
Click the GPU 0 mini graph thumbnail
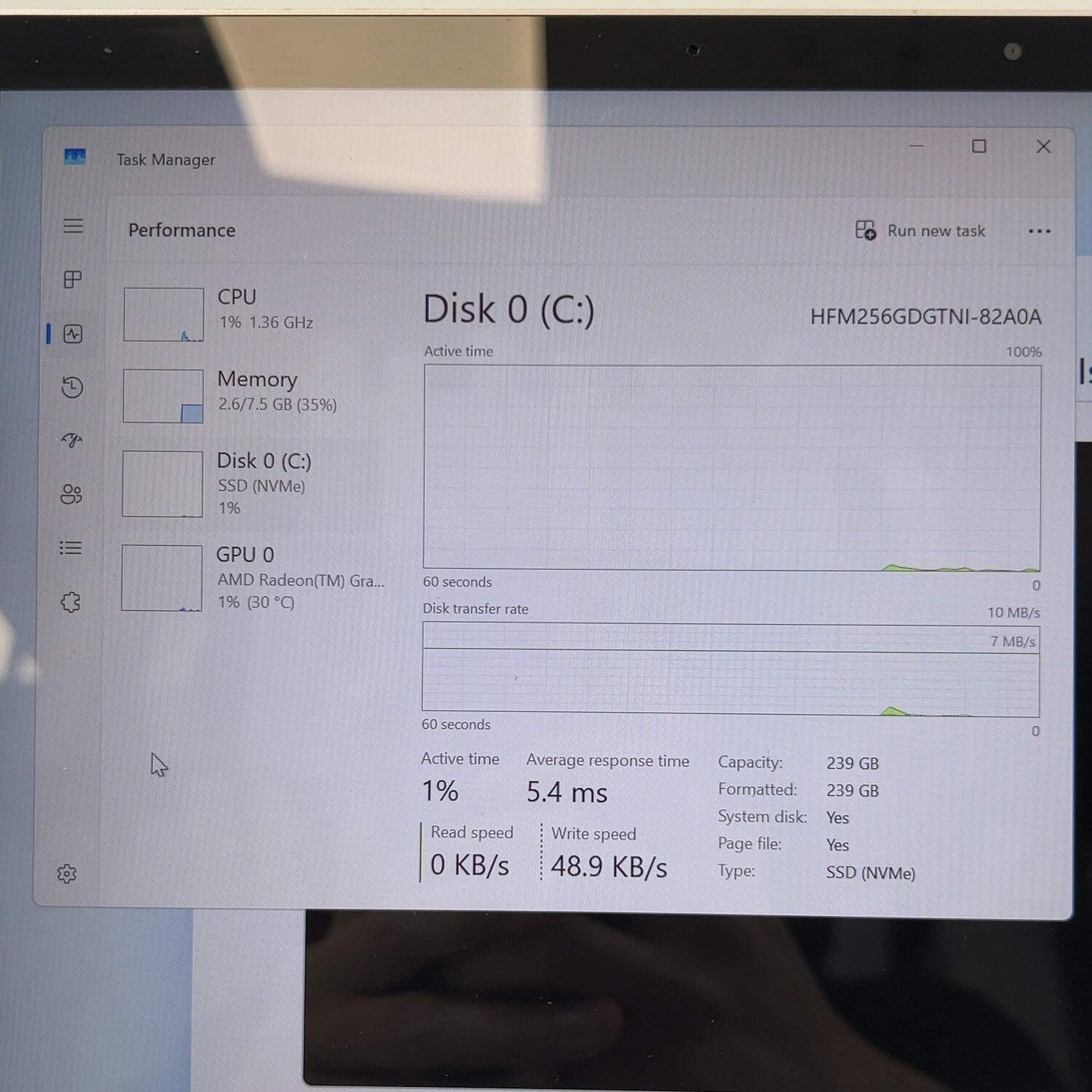(x=162, y=577)
